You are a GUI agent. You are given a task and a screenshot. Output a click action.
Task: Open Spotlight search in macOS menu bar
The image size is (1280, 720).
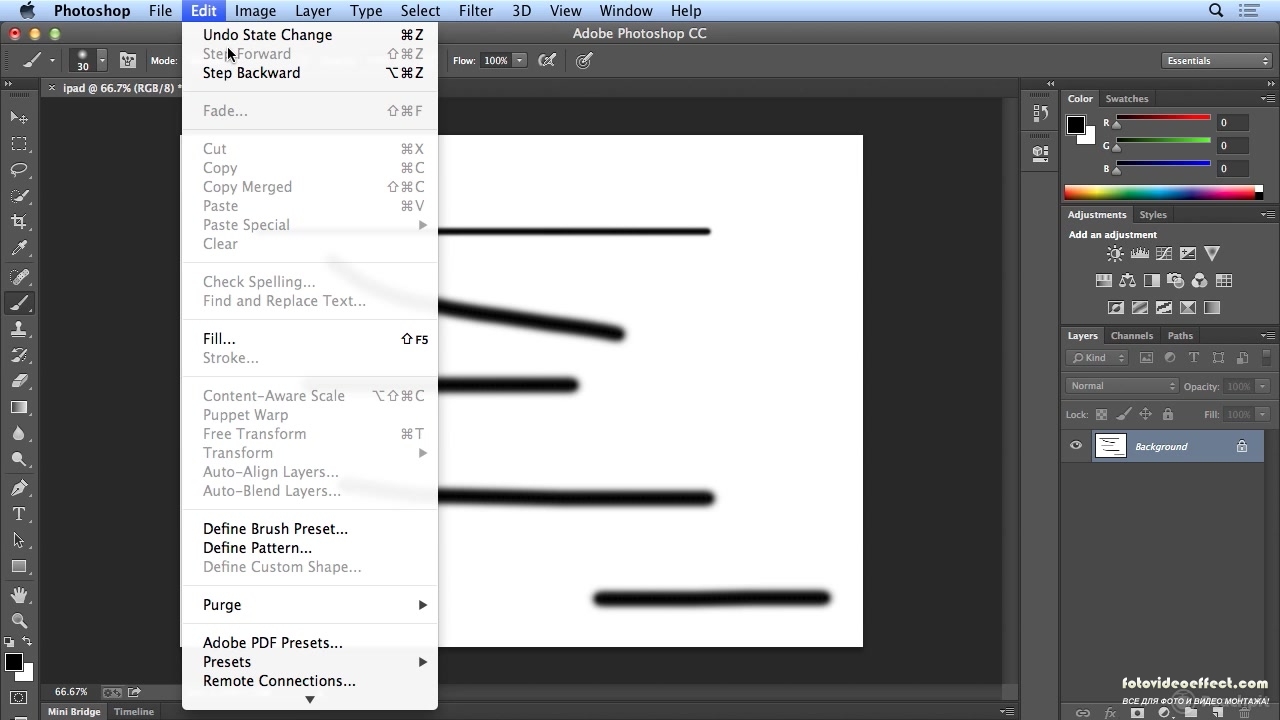pos(1216,11)
